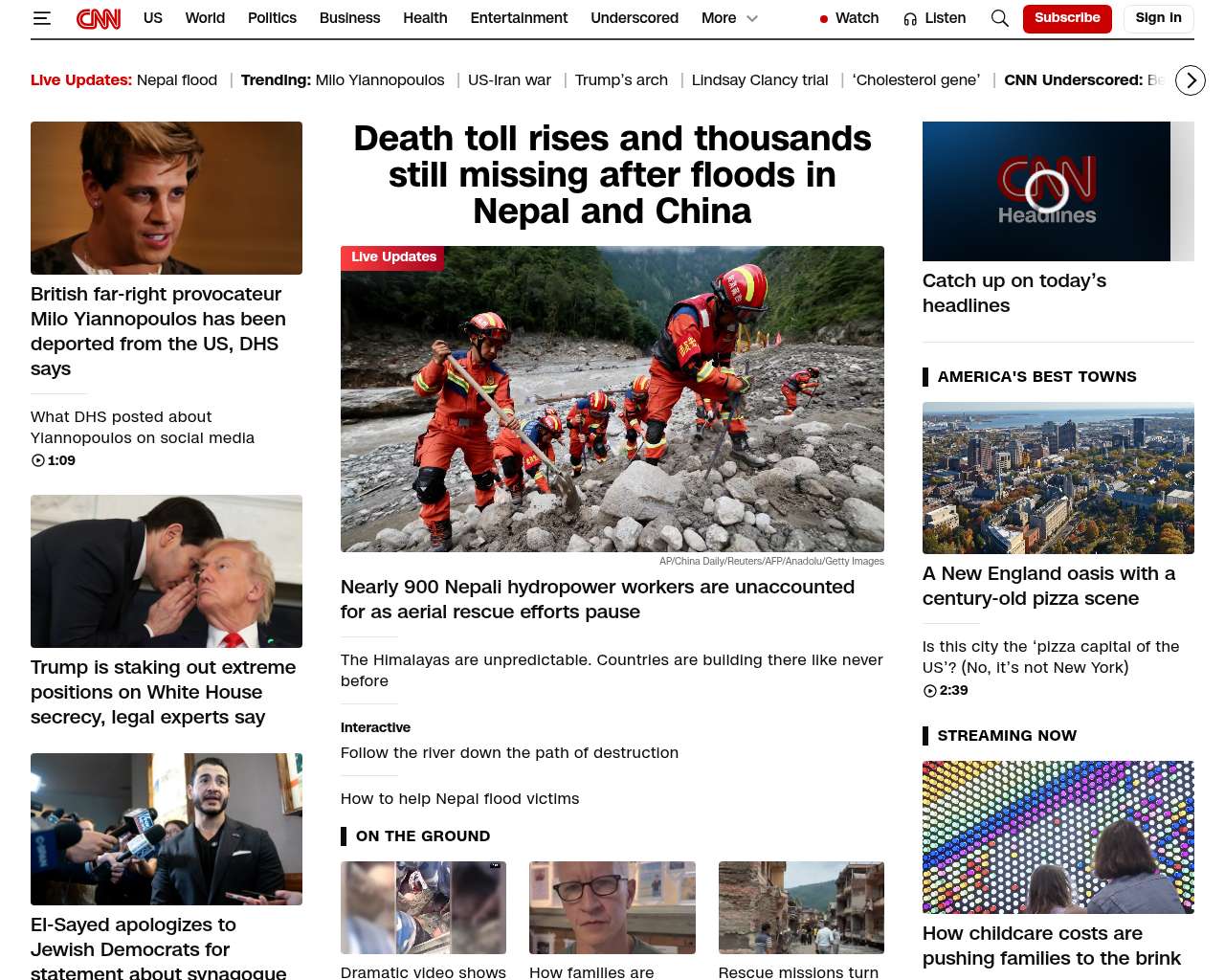
Task: Go to the Underscored section
Action: (x=635, y=18)
